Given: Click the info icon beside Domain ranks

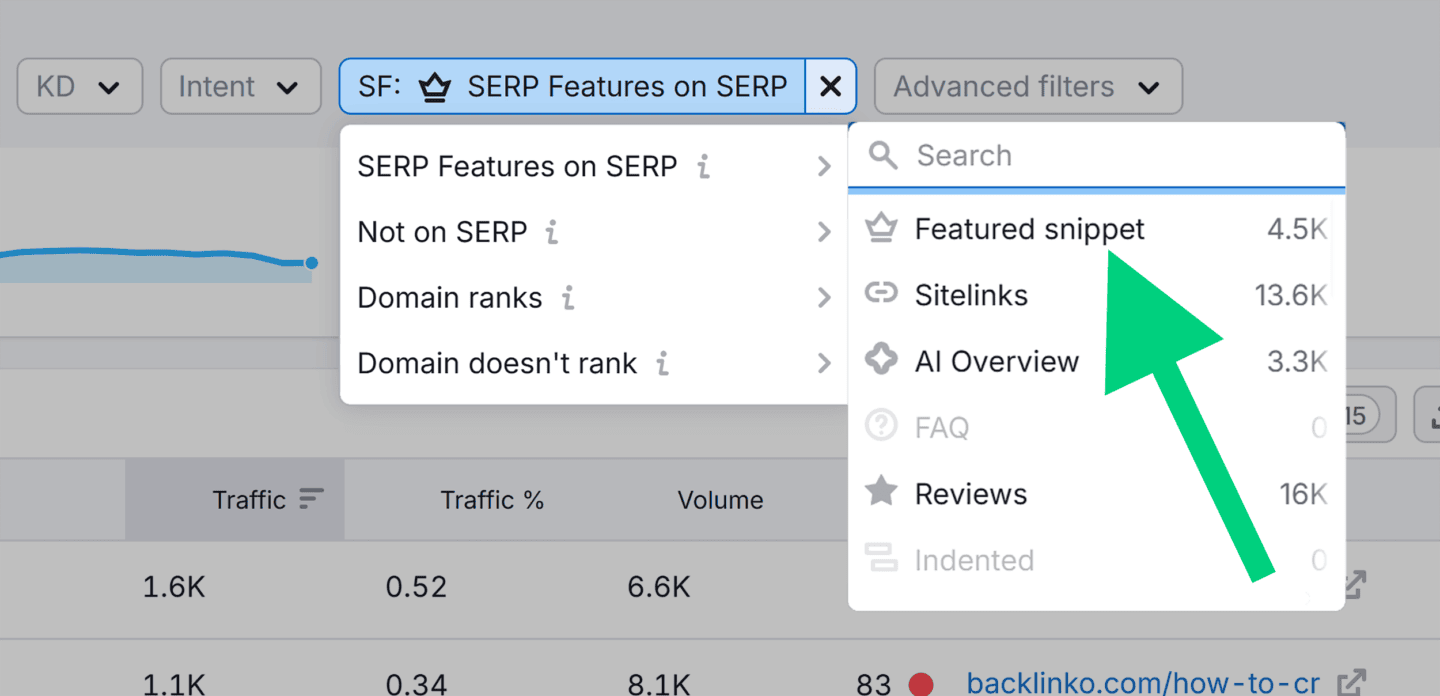Looking at the screenshot, I should tap(567, 298).
